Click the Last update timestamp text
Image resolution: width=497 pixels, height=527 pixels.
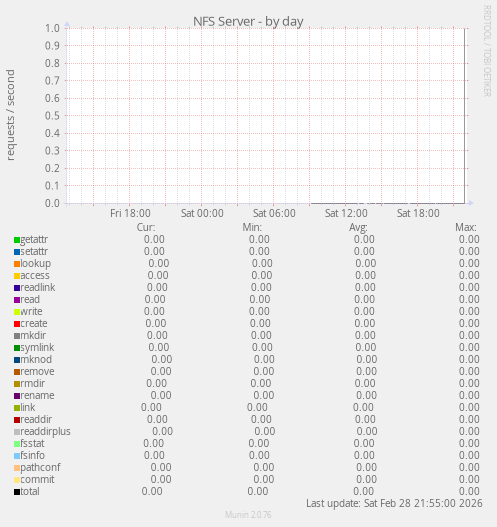click(394, 503)
